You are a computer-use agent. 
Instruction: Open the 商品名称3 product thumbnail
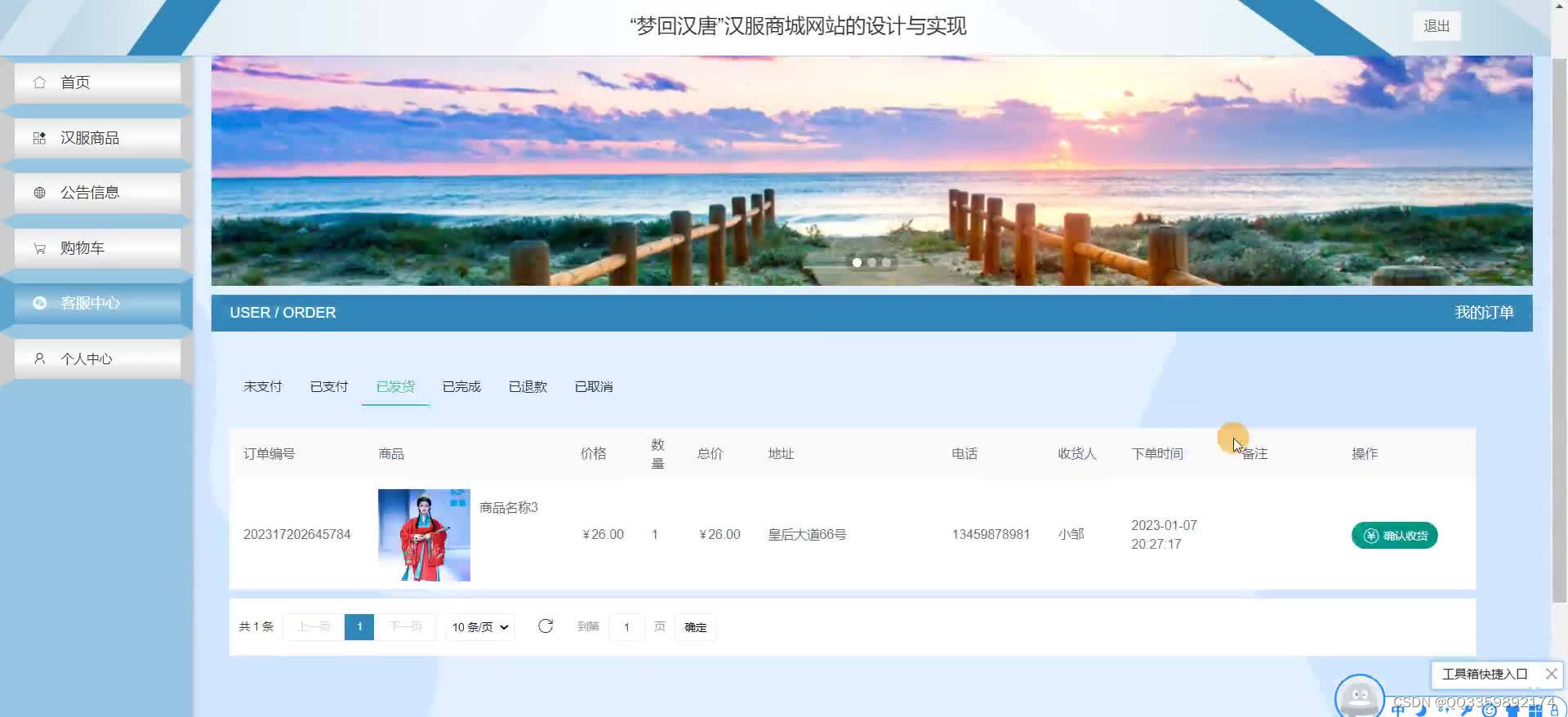tap(424, 535)
